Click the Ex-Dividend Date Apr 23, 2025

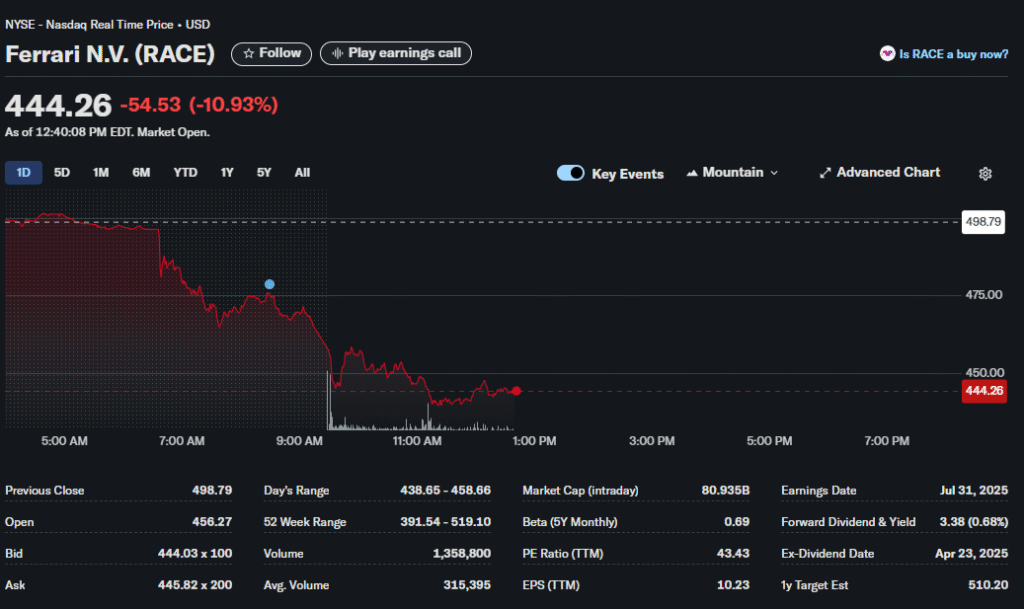click(x=971, y=554)
